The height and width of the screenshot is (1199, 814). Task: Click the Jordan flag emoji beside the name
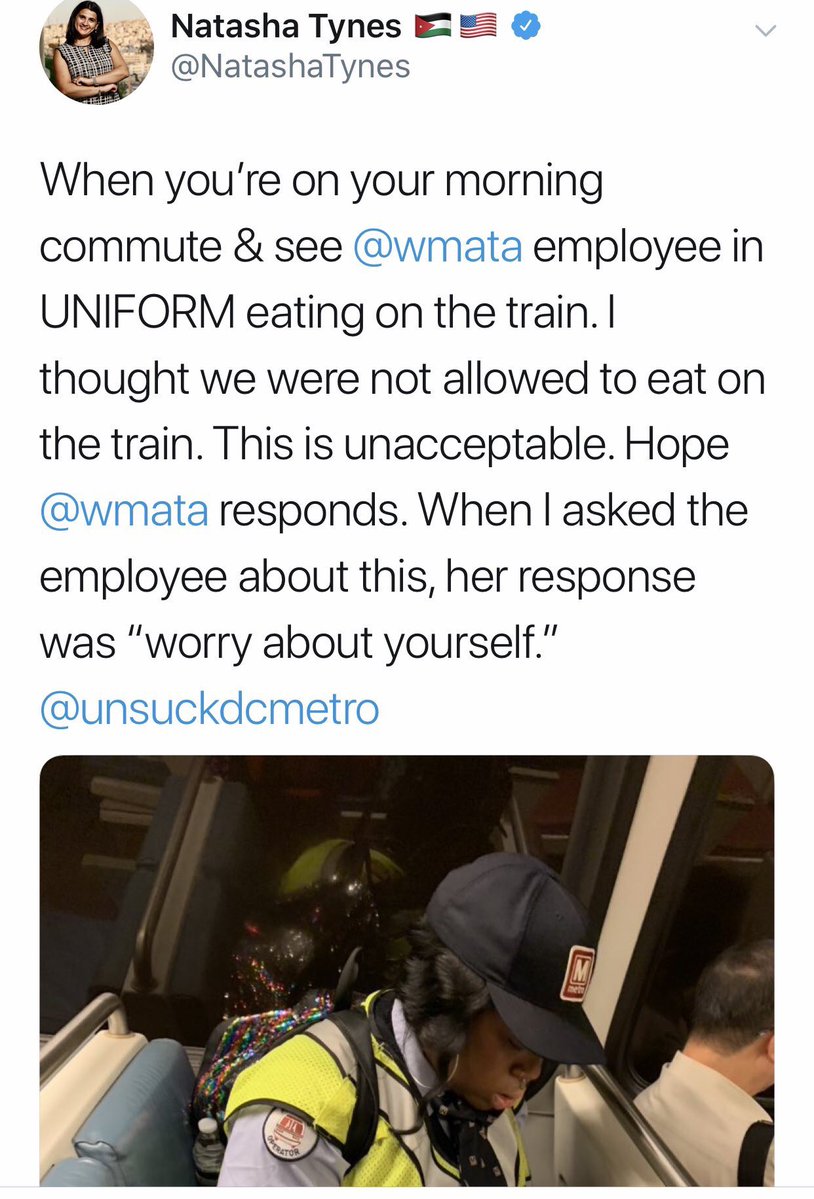433,27
